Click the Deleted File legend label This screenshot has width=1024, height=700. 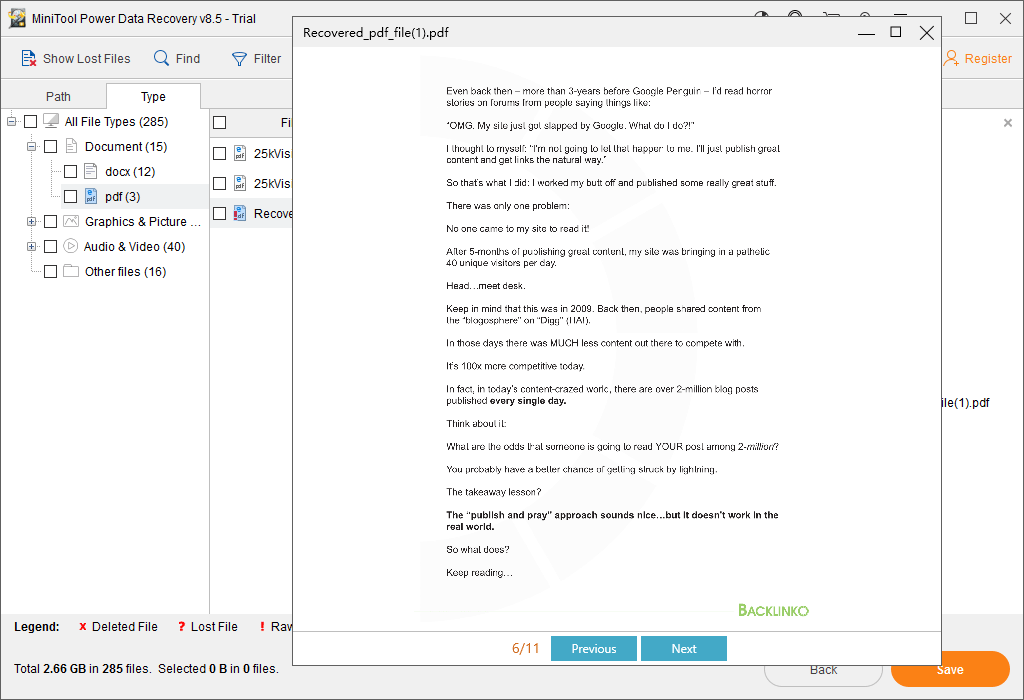coord(125,626)
